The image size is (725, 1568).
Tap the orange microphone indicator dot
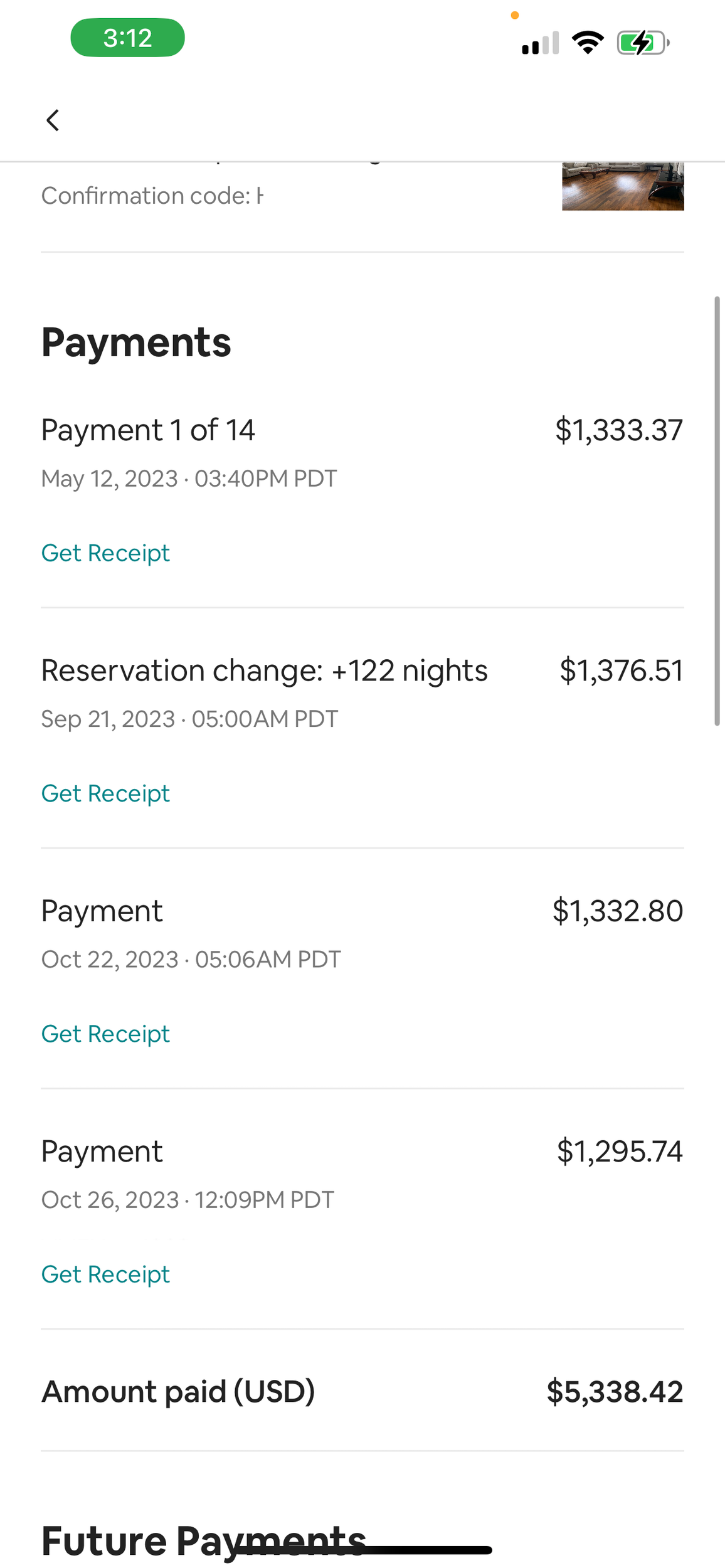[x=515, y=16]
